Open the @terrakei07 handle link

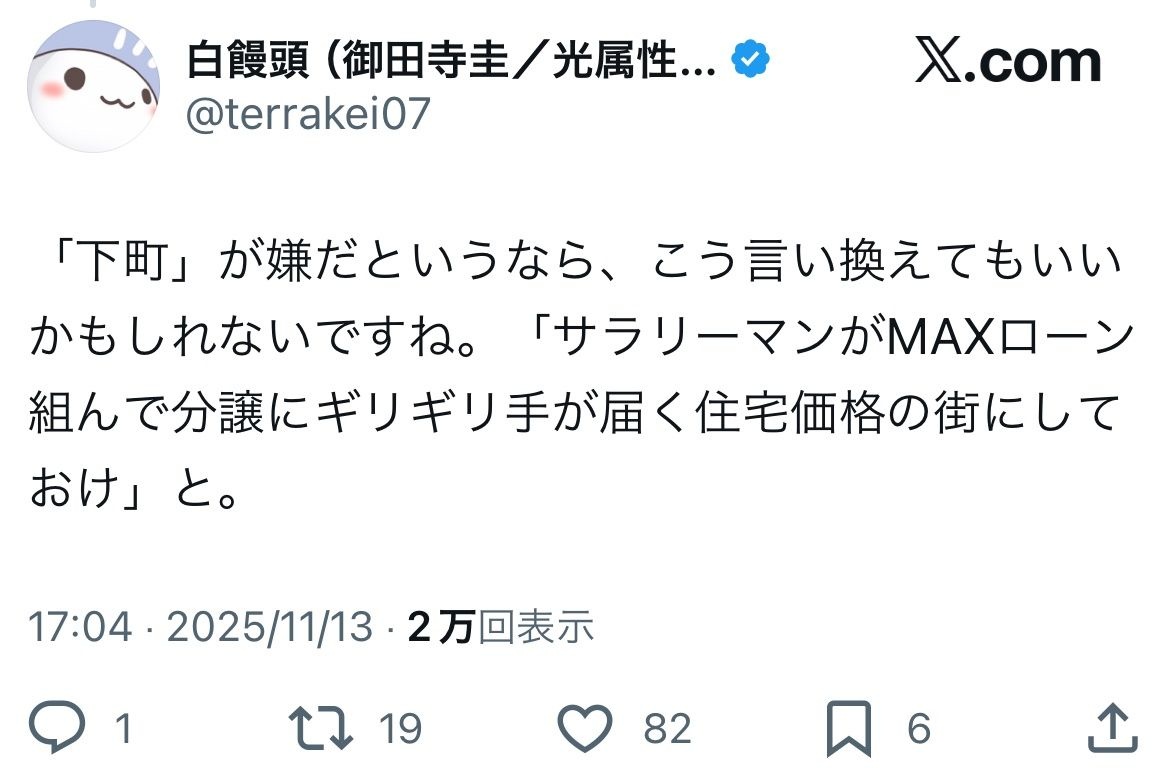[308, 114]
